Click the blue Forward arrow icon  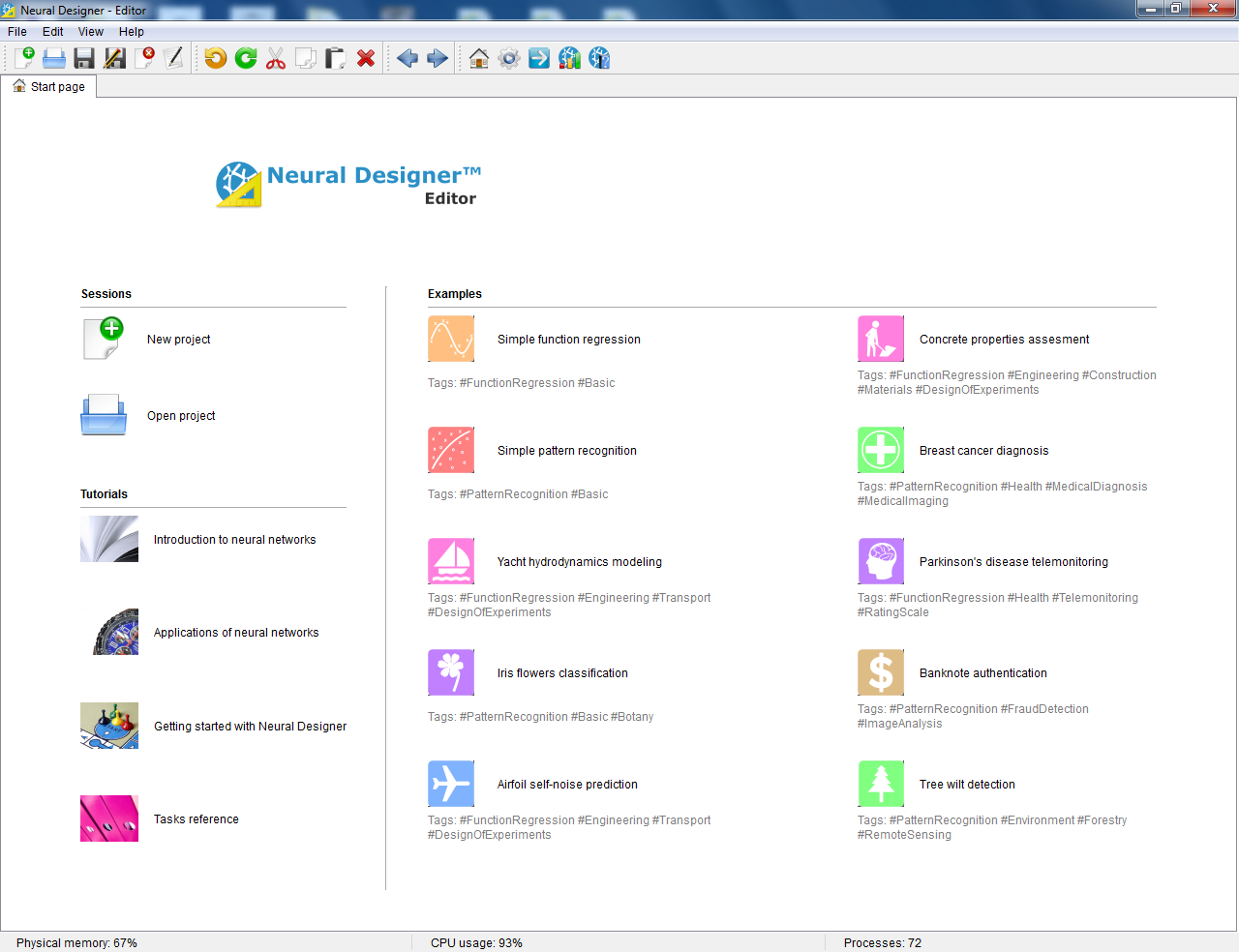[x=438, y=58]
